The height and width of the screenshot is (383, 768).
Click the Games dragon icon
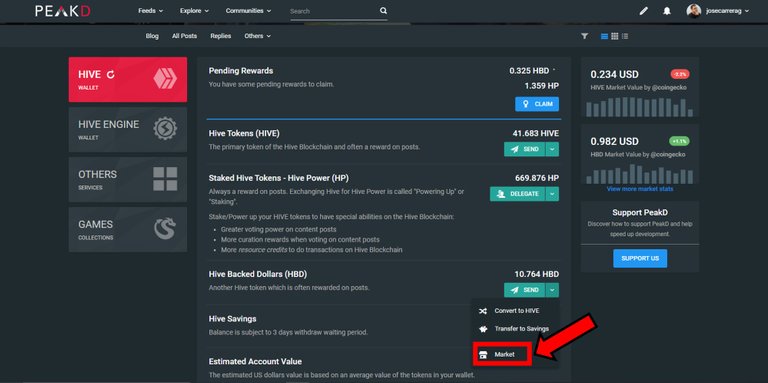(165, 229)
